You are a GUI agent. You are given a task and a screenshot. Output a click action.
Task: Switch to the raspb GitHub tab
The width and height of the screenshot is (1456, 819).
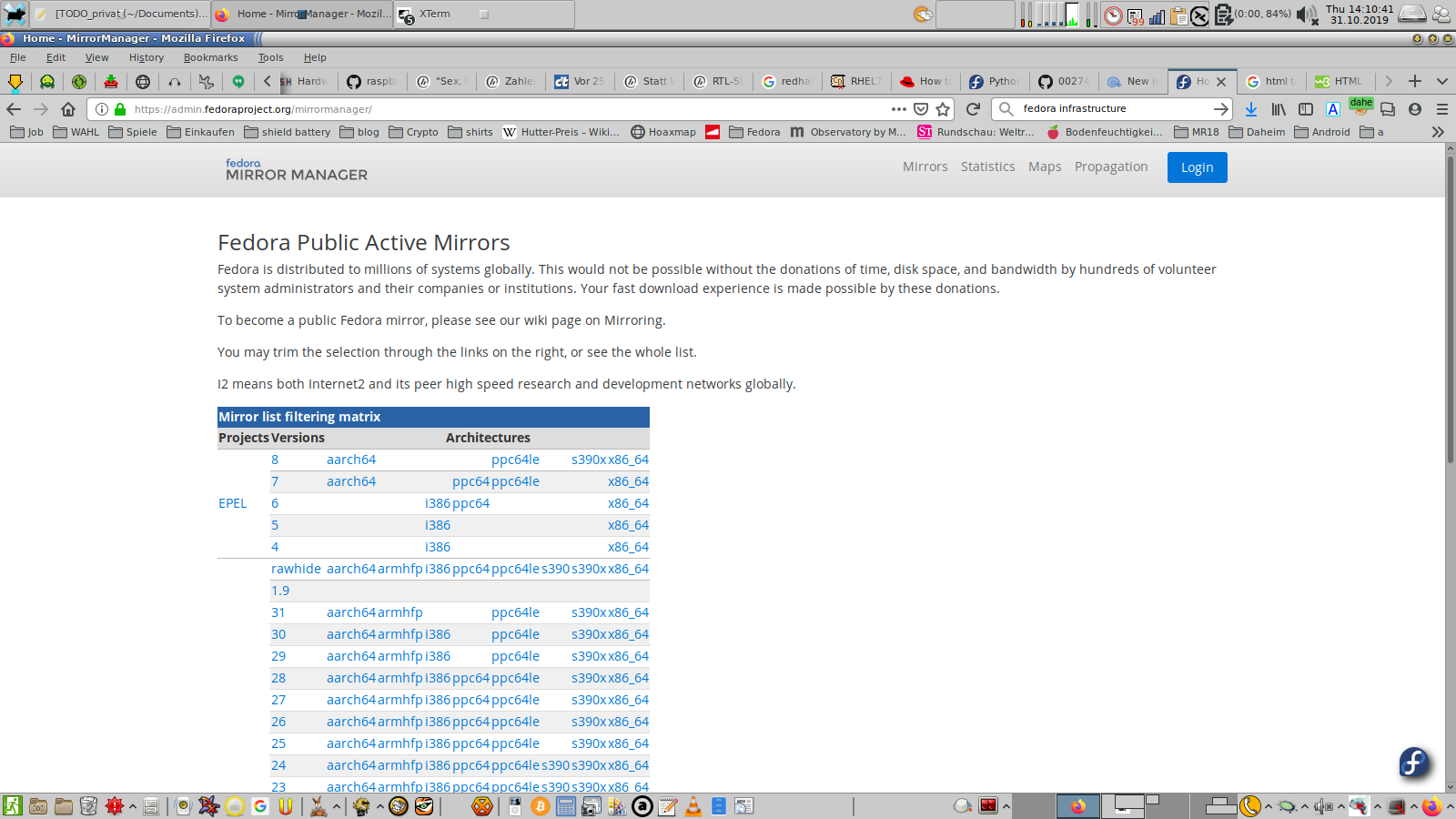[x=372, y=81]
